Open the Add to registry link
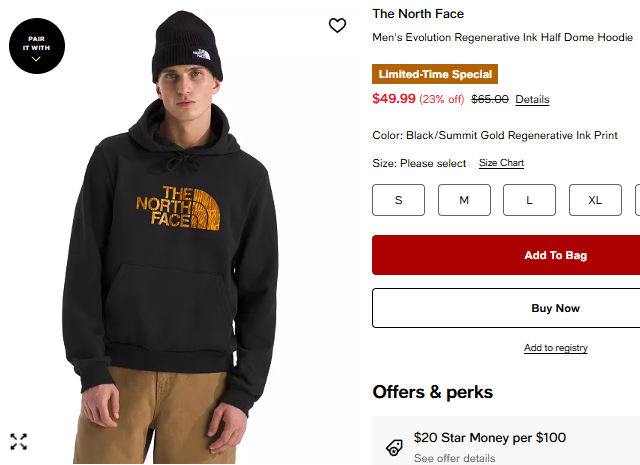Viewport: 640px width, 465px height. click(556, 348)
